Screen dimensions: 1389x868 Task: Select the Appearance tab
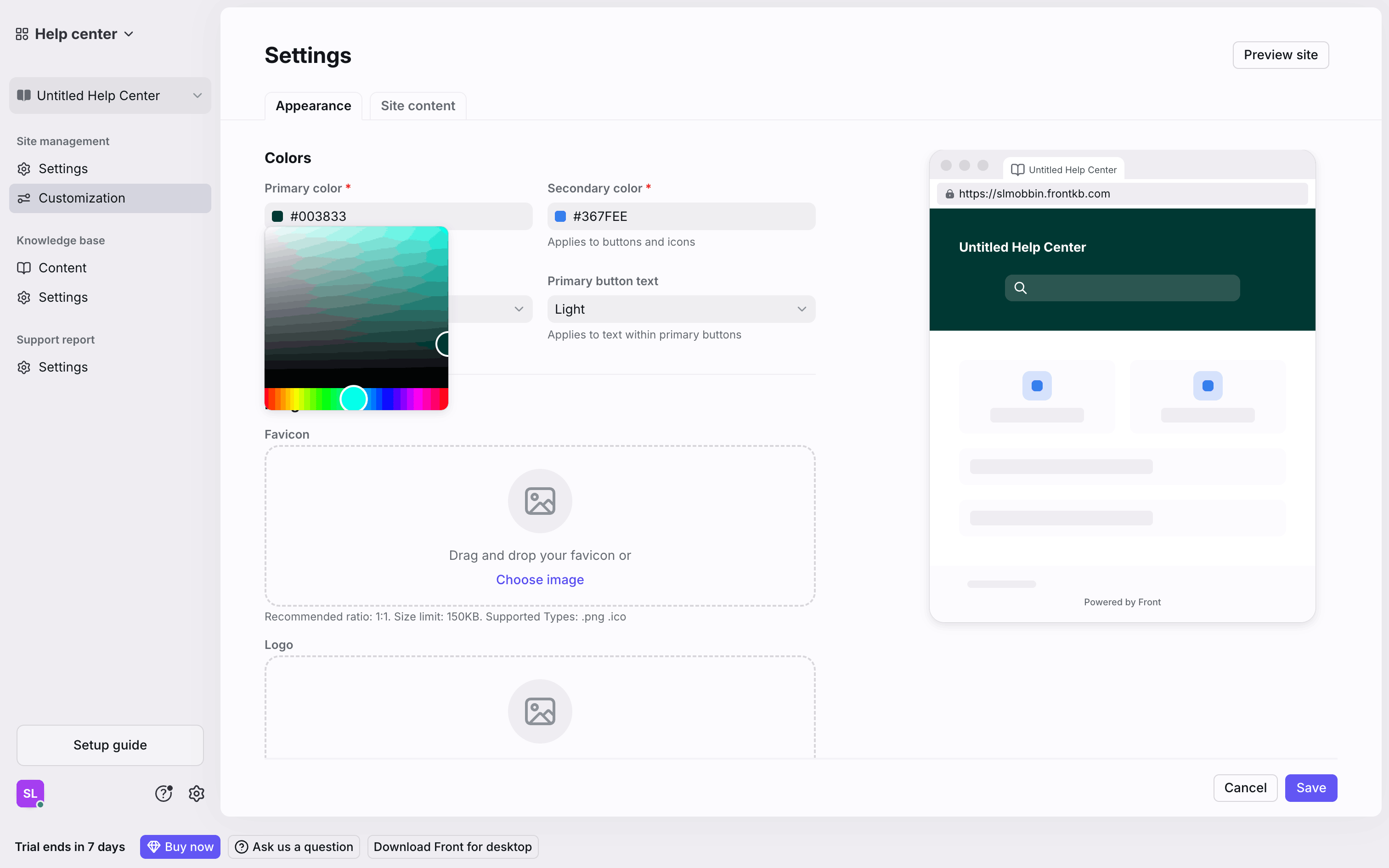(313, 106)
